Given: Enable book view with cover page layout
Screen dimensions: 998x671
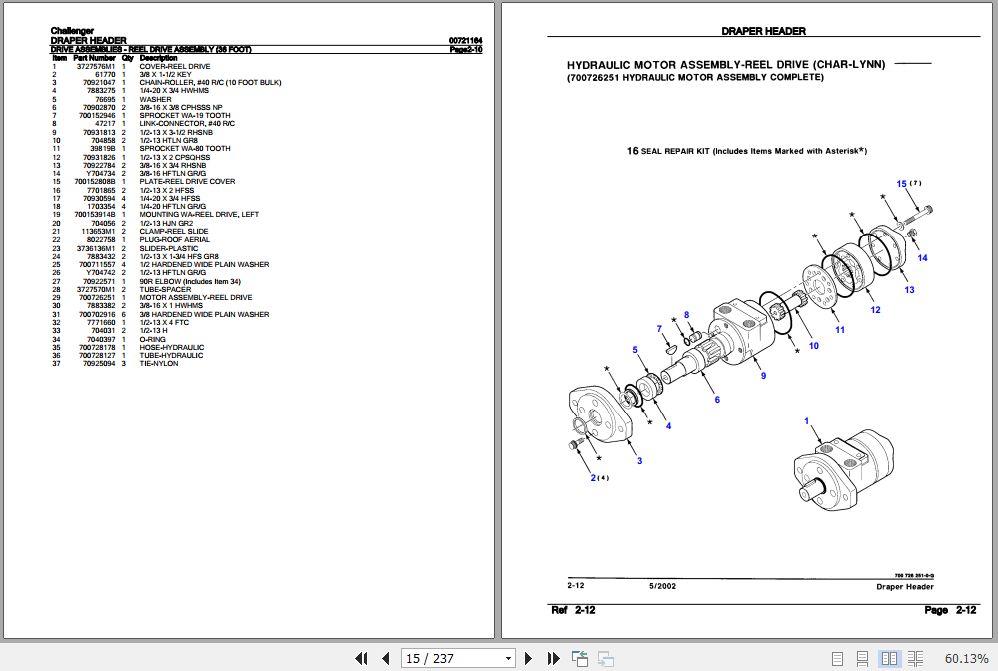Looking at the screenshot, I should tap(916, 658).
